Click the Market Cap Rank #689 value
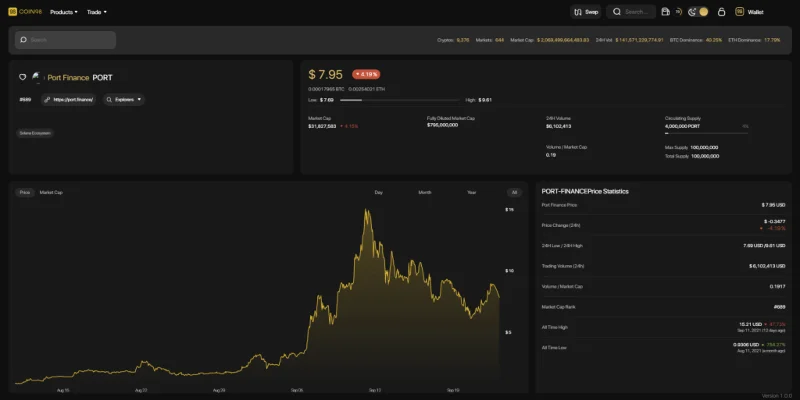800x400 pixels. click(x=780, y=307)
